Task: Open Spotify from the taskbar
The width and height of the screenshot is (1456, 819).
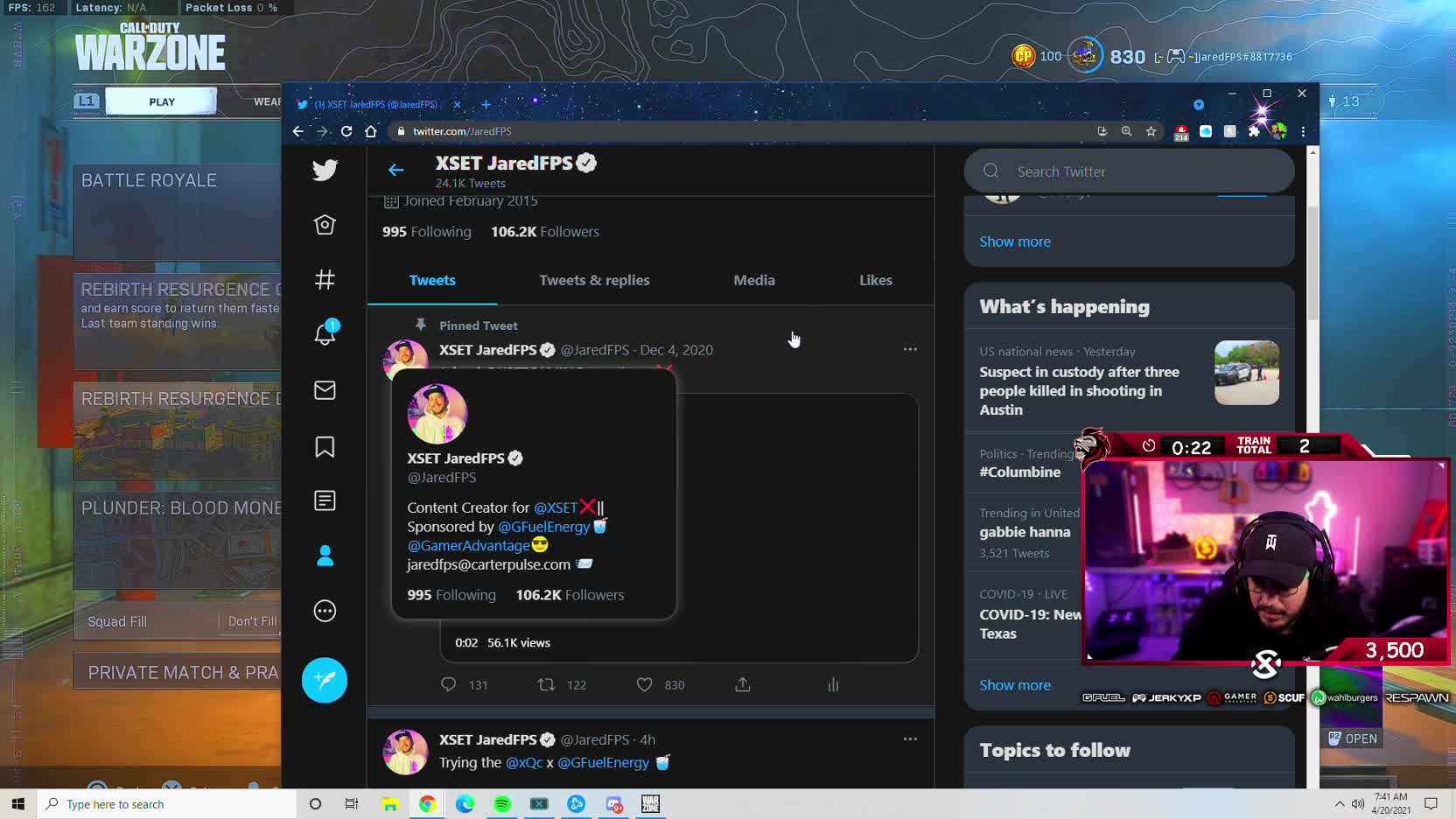Action: [502, 804]
